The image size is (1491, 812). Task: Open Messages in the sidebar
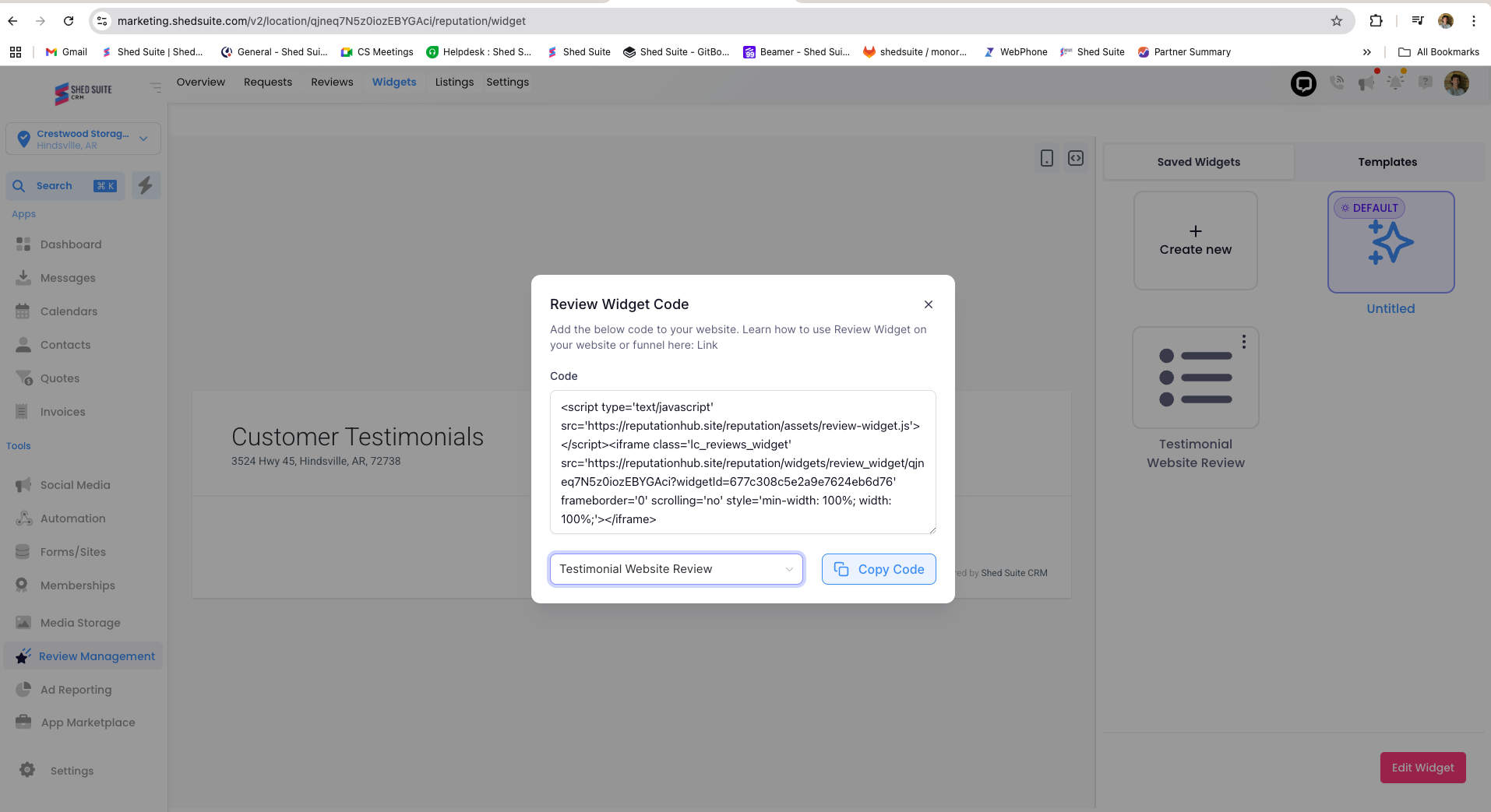point(68,278)
